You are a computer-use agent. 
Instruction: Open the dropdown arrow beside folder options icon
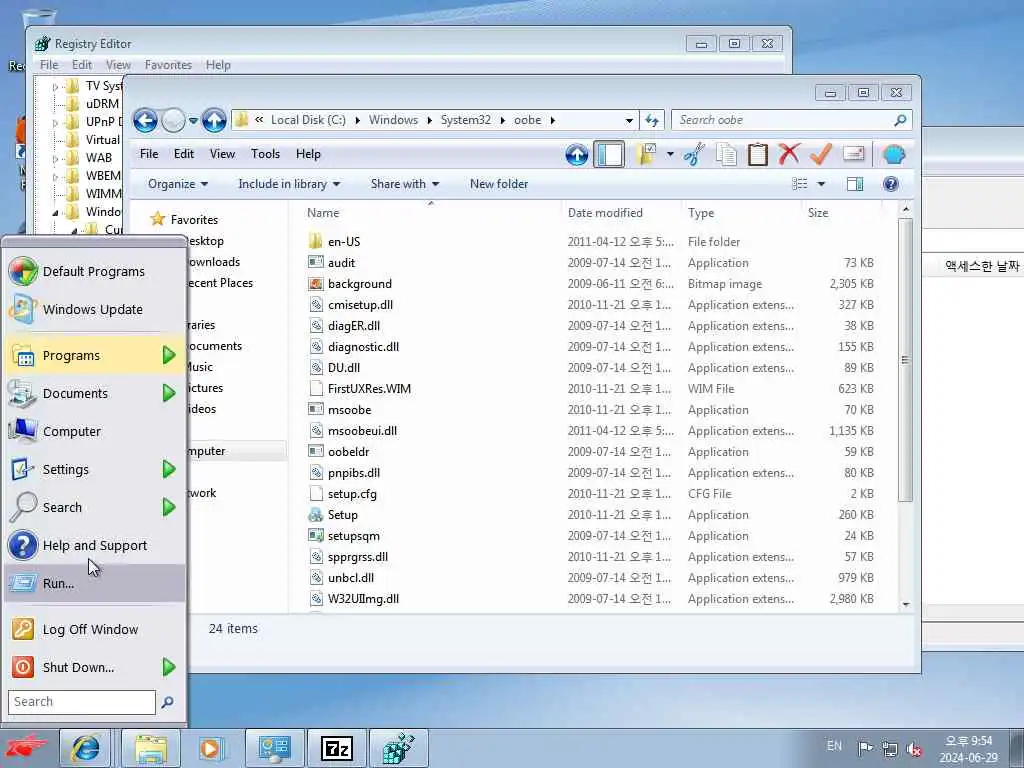pos(670,155)
